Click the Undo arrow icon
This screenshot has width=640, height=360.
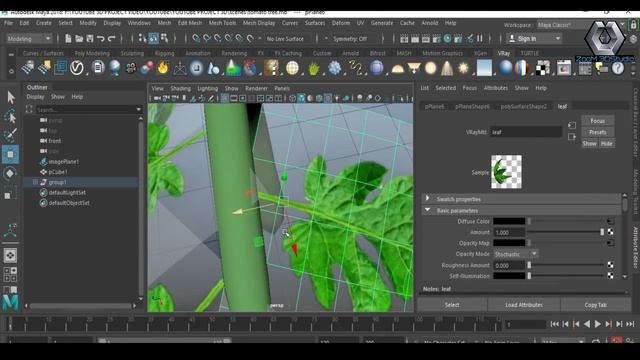(100, 39)
